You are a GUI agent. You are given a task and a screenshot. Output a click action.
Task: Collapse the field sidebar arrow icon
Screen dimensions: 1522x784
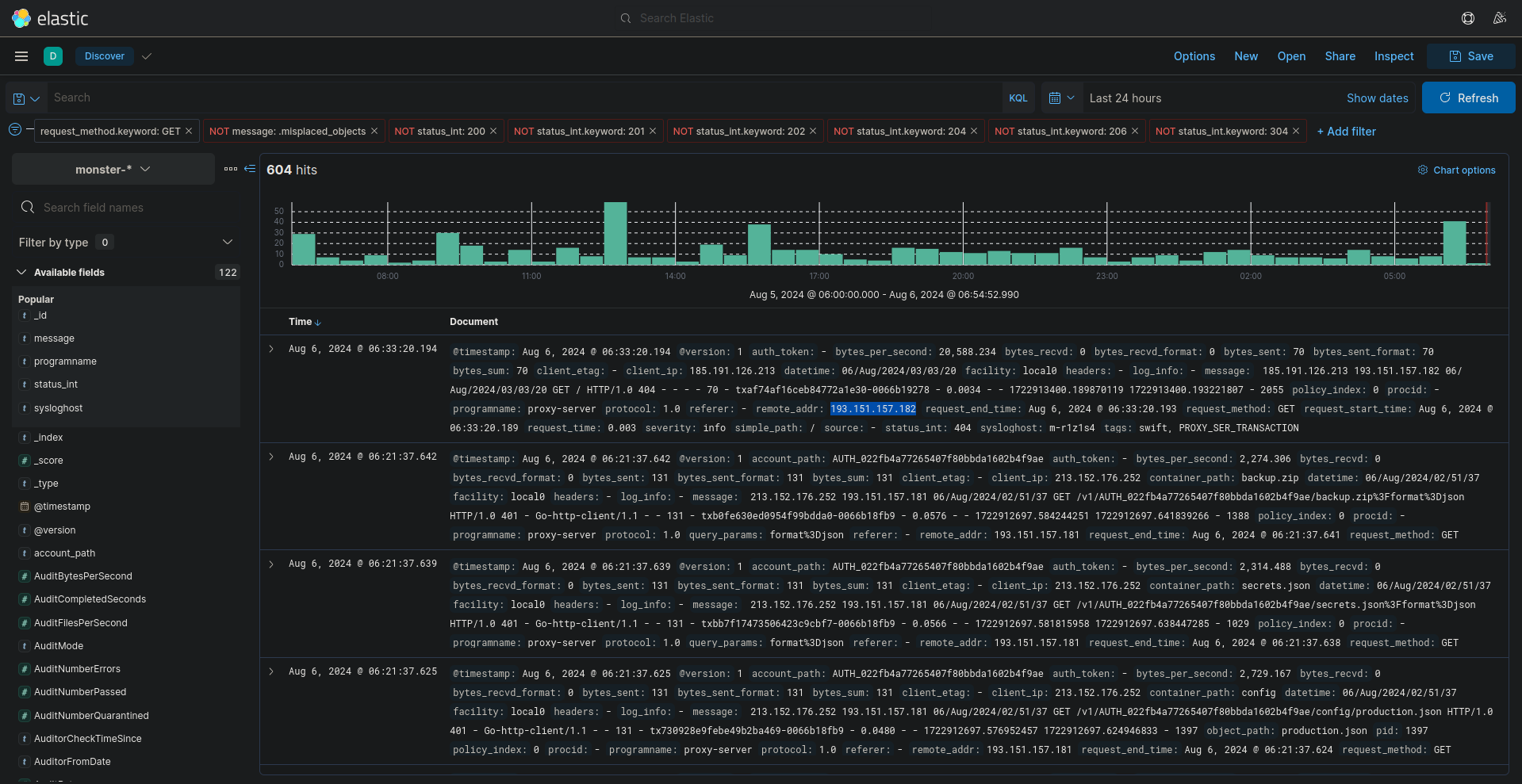click(250, 169)
